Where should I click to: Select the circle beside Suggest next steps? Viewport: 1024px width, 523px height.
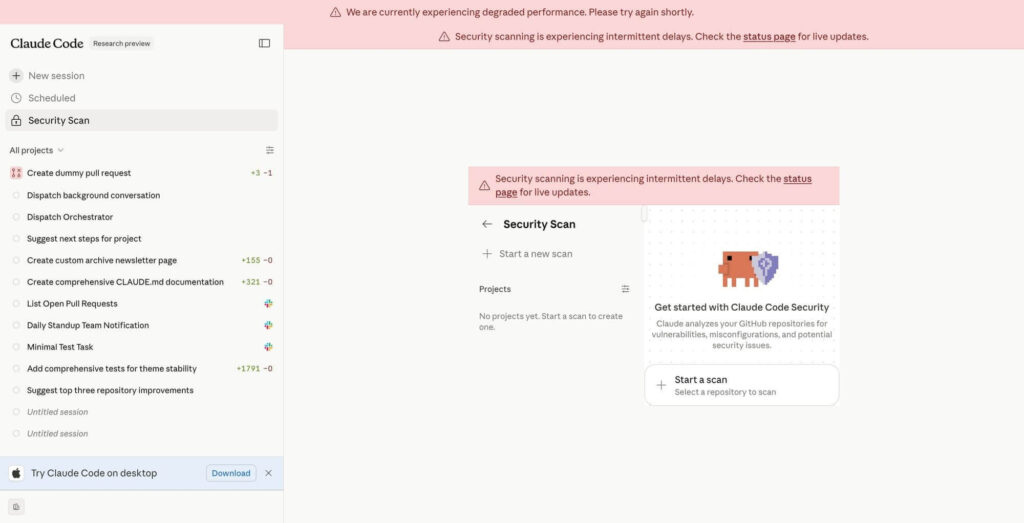coord(16,238)
